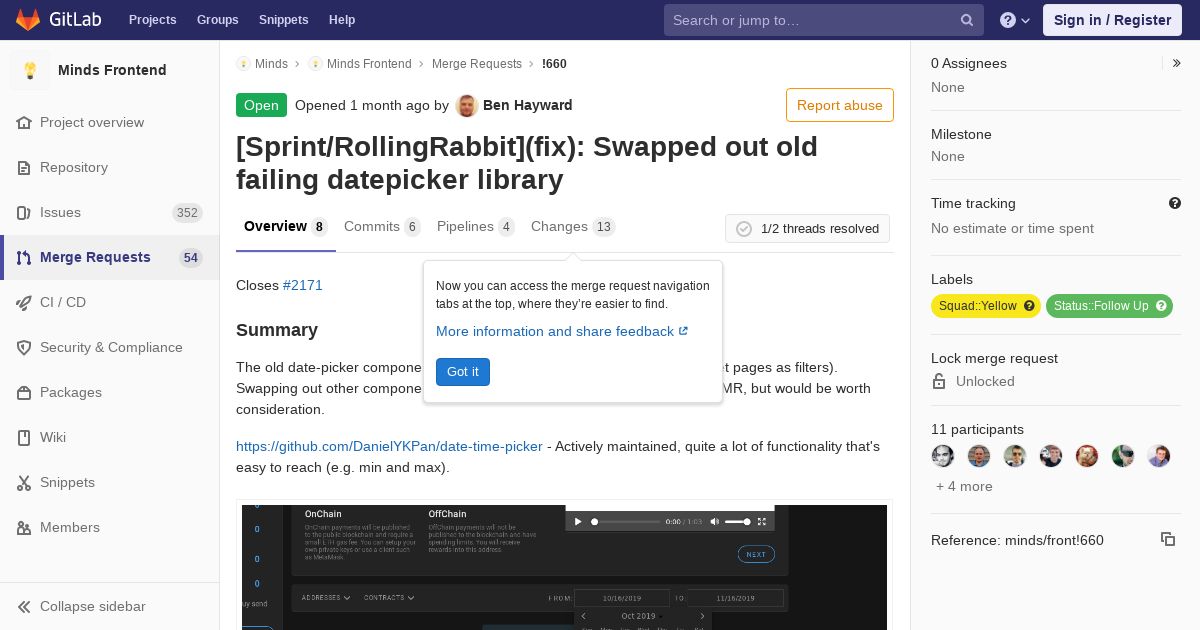Open the Projects menu
1200x630 pixels.
[x=152, y=20]
